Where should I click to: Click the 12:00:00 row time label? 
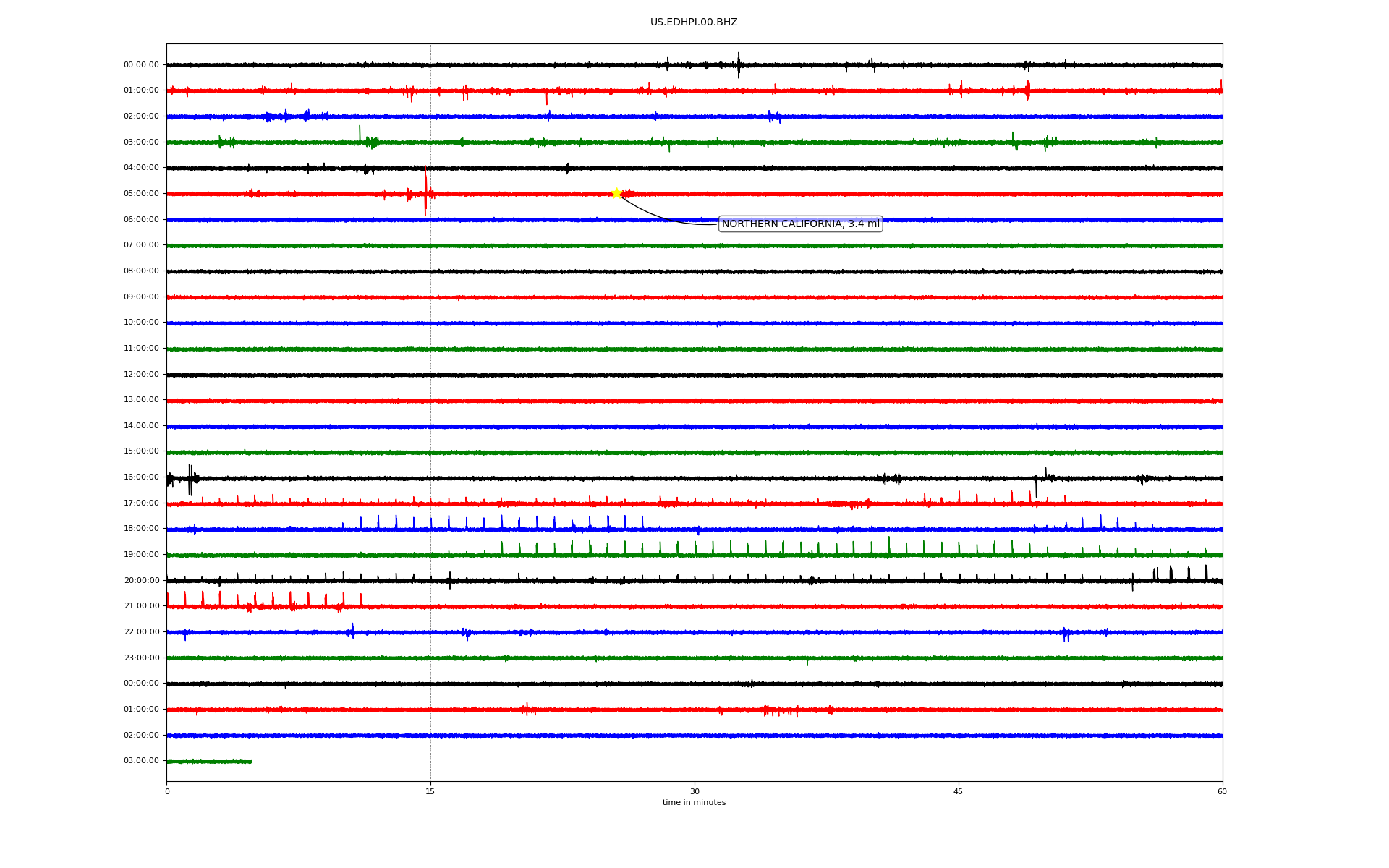pyautogui.click(x=141, y=375)
